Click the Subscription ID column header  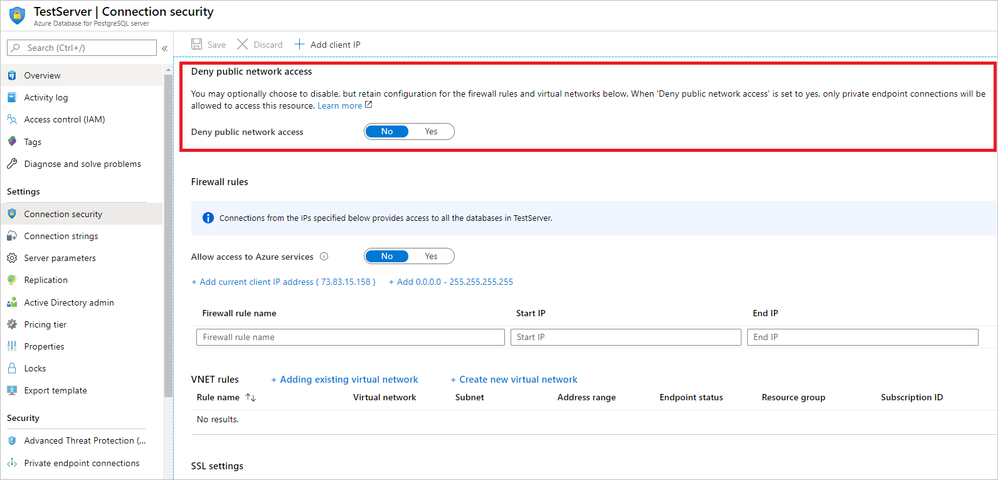(911, 397)
